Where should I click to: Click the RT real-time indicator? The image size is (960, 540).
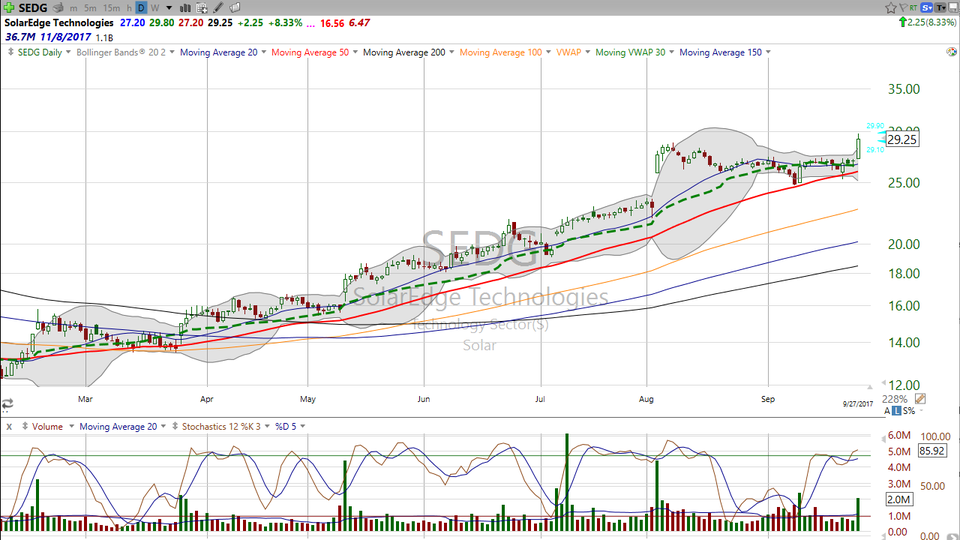[x=913, y=7]
